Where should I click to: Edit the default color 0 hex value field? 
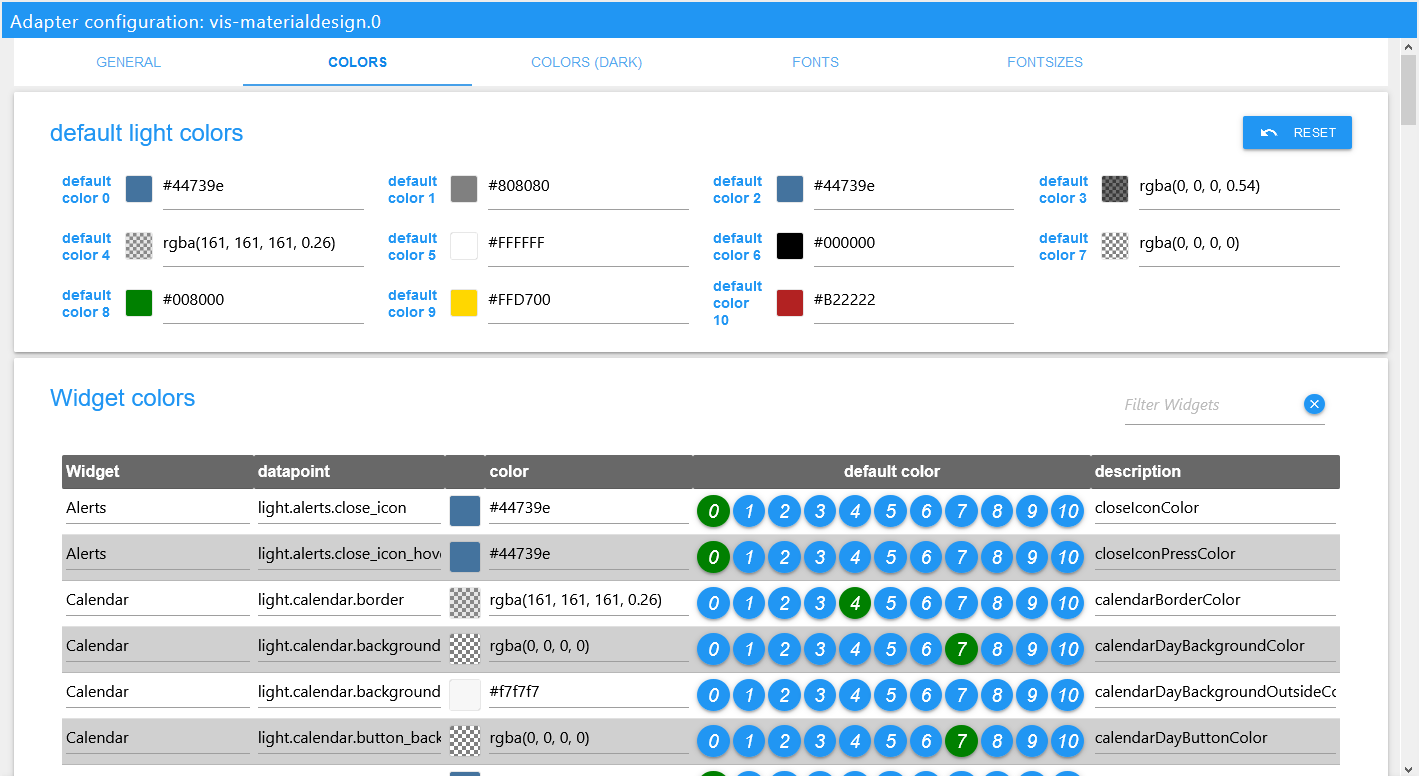[263, 187]
